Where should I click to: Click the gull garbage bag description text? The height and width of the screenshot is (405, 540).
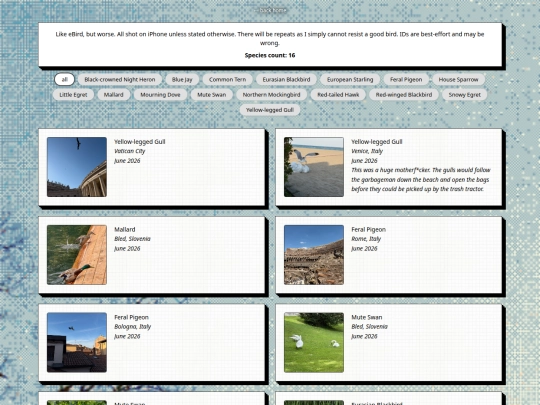(420, 179)
